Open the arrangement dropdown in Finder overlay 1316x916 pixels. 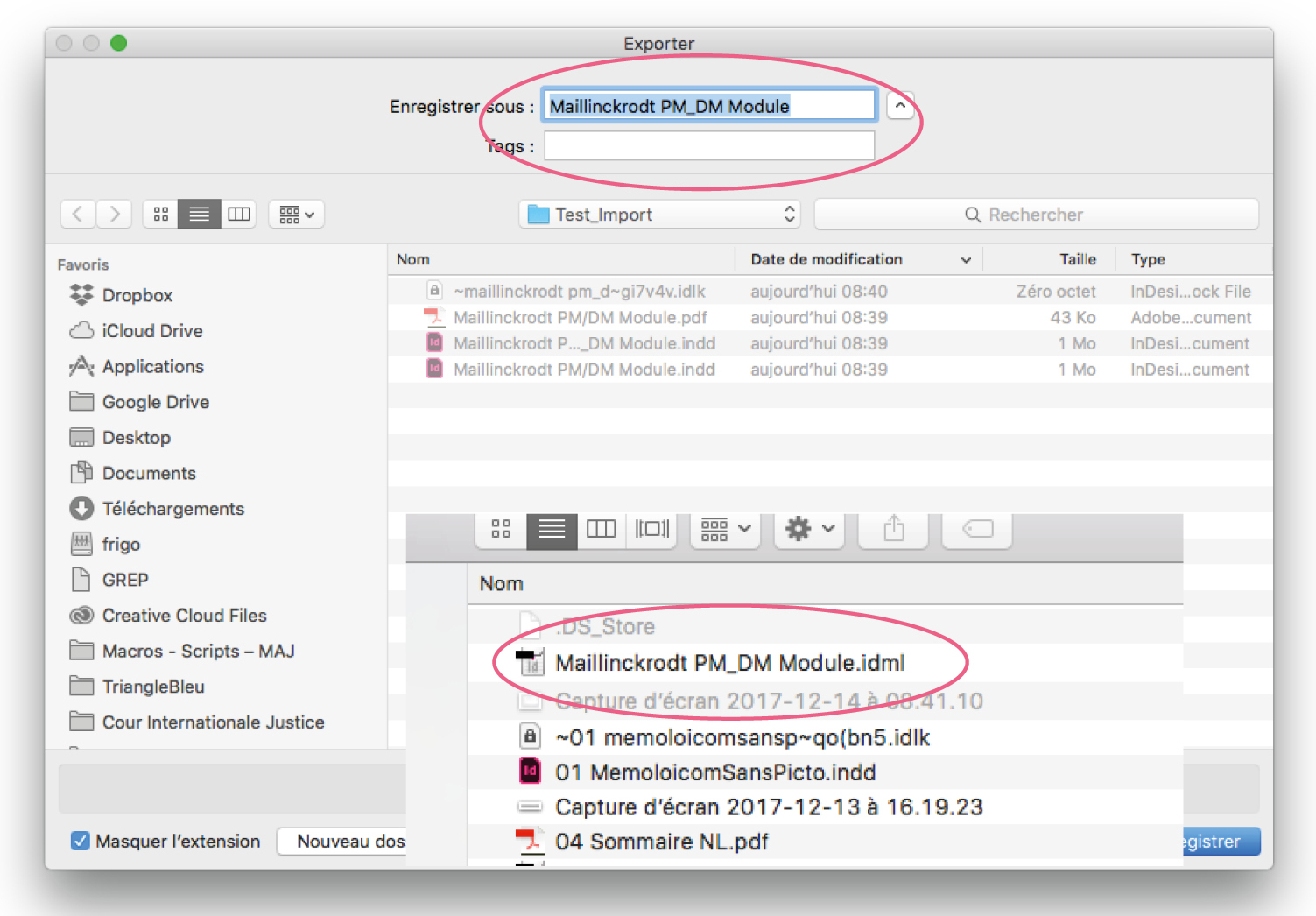tap(726, 529)
